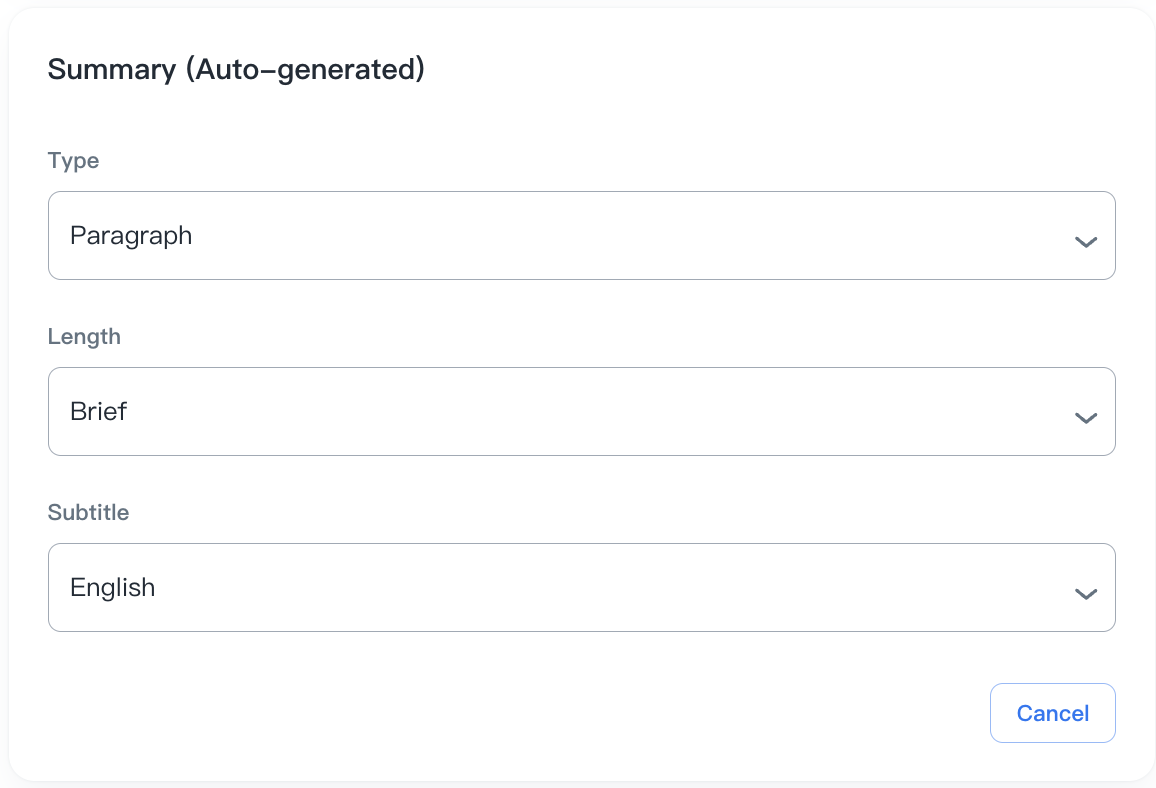Image resolution: width=1156 pixels, height=788 pixels.
Task: Focus the Brief selection box
Action: pyautogui.click(x=581, y=411)
